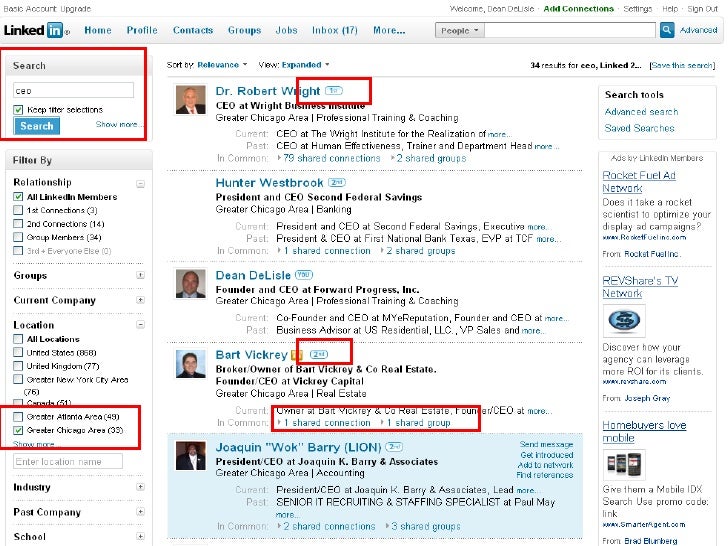Screen dimensions: 728x546
Task: Click Get introduced link
Action: (547, 455)
